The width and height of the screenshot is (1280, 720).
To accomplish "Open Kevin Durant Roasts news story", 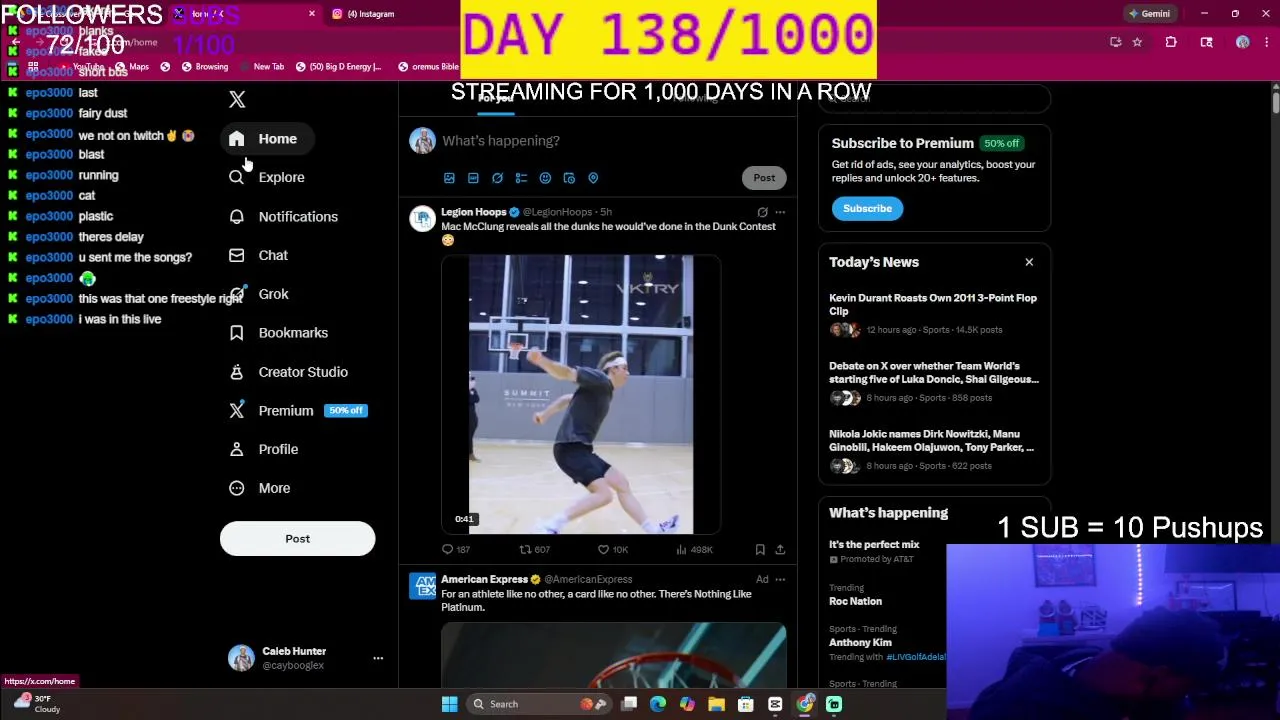I will (x=934, y=314).
